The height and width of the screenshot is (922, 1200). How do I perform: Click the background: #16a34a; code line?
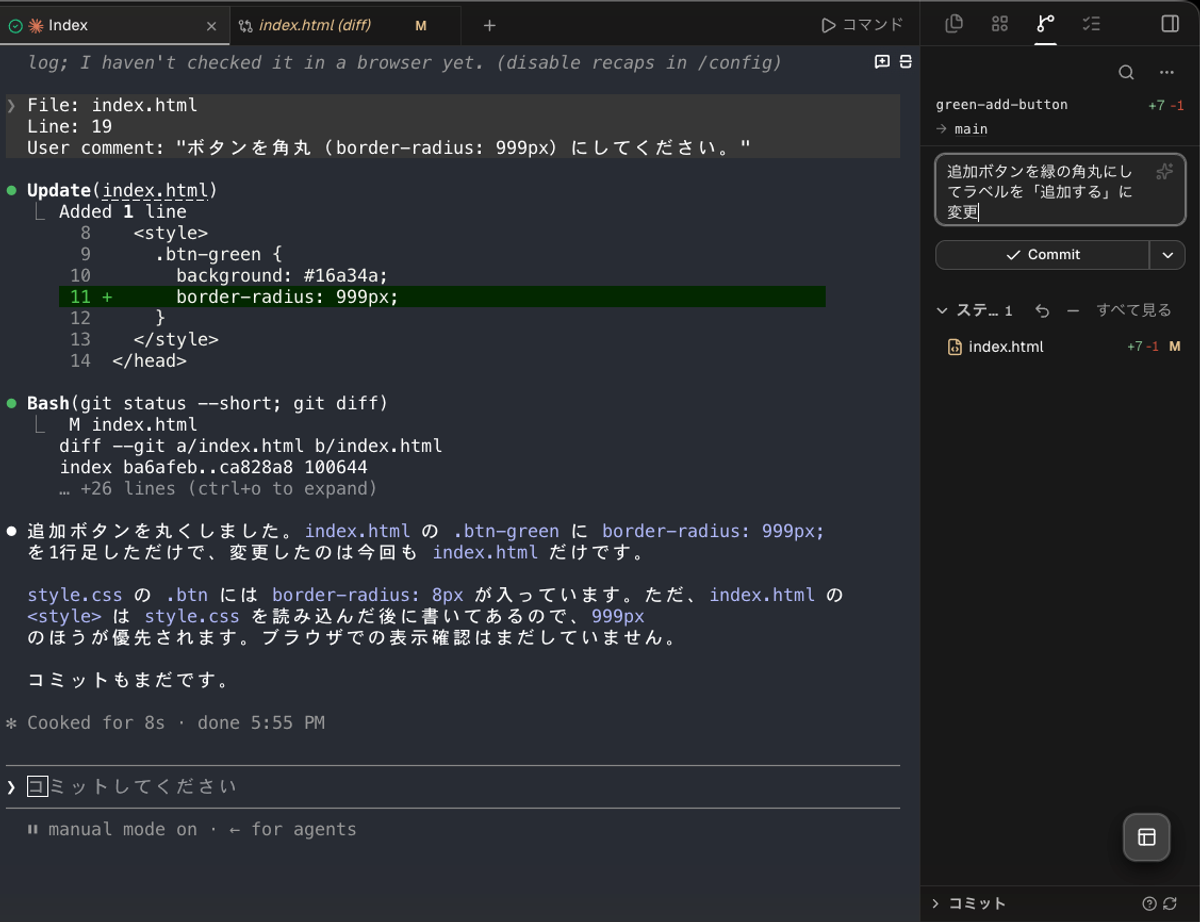(282, 276)
